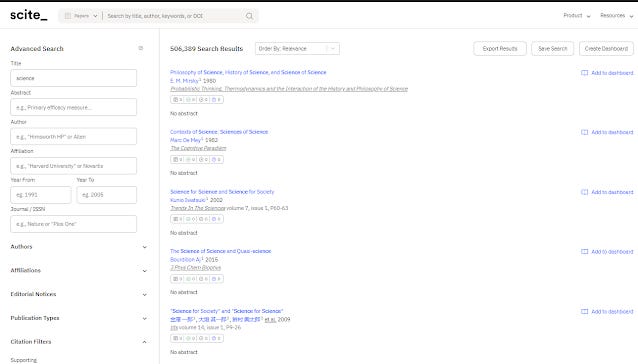Screen dimensions: 638x364
Task: Click contrasting citations badge for Mirsky paper
Action: 216,100
